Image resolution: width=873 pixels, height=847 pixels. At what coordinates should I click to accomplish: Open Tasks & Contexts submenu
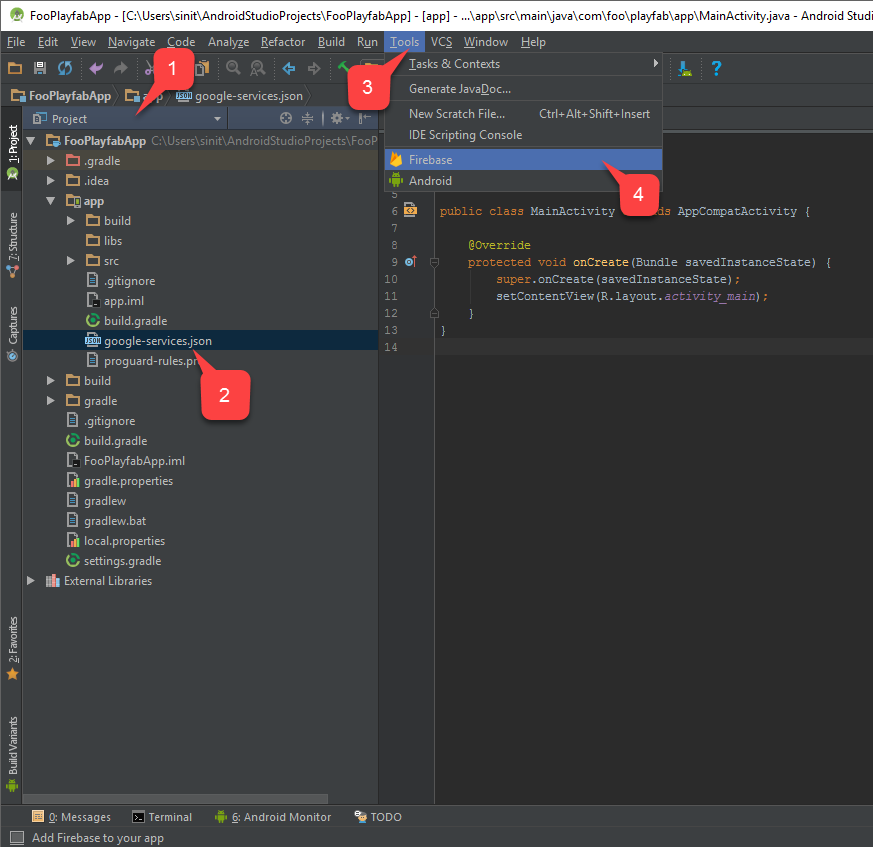[523, 64]
